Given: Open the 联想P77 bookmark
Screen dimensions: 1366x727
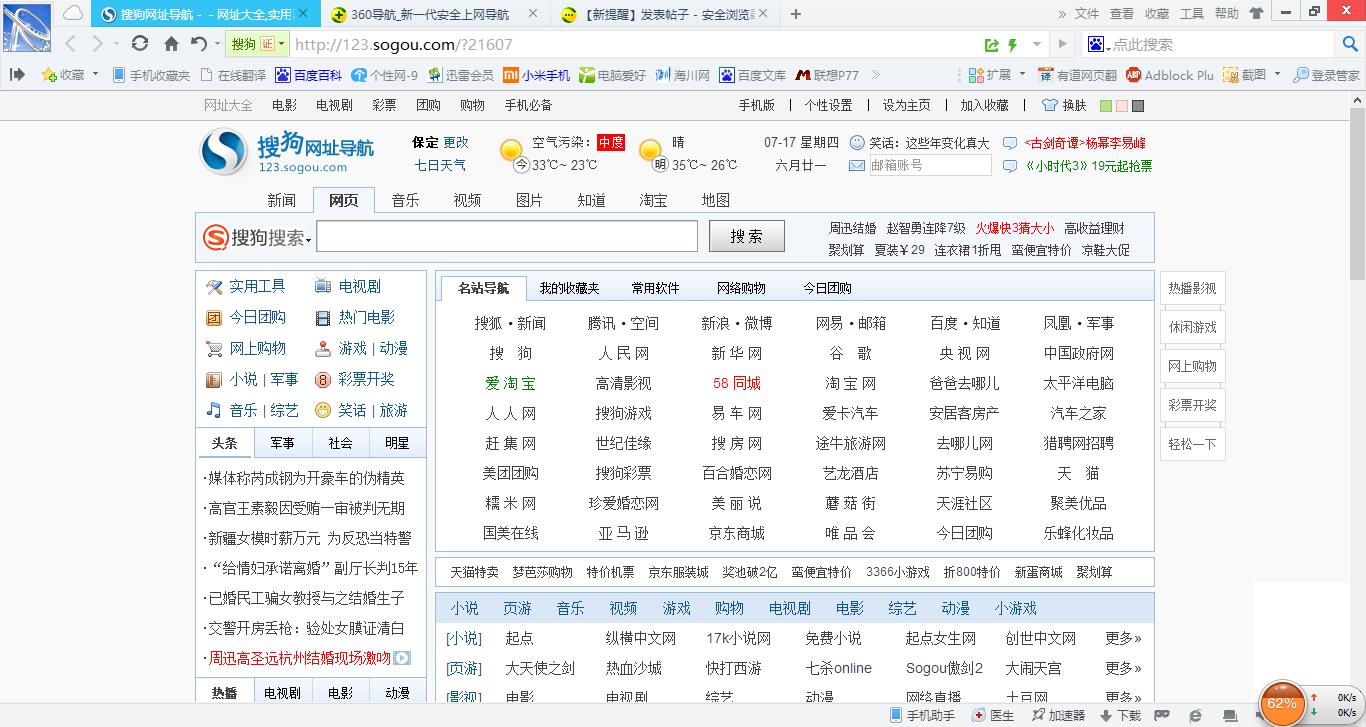Looking at the screenshot, I should [827, 75].
